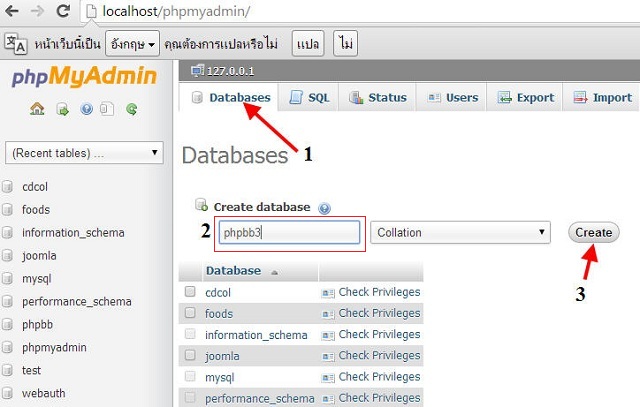Click the log out icon in sidebar
Image resolution: width=640 pixels, height=407 pixels.
62,109
